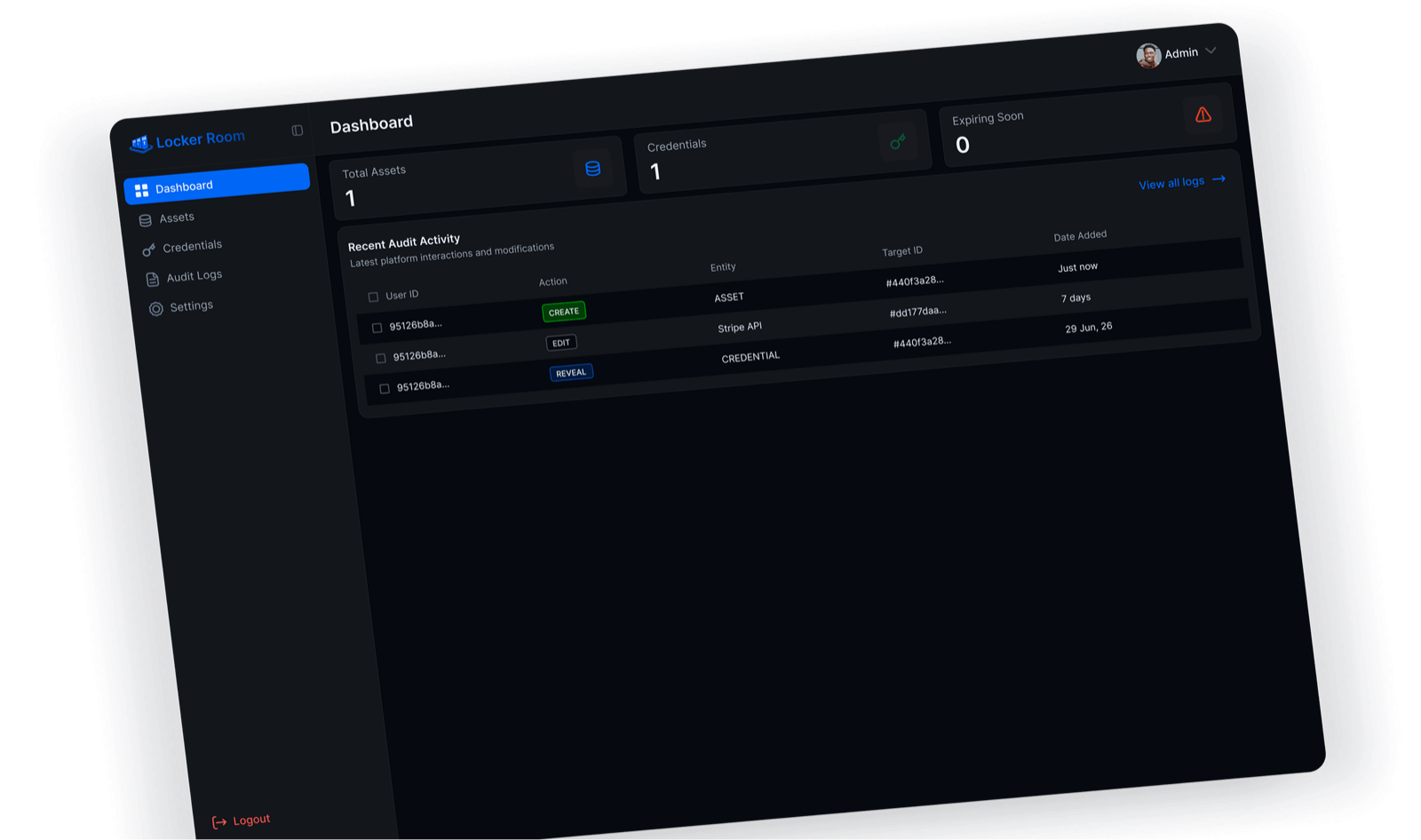Click the Credentials key icon in sidebar
This screenshot has width=1421, height=840.
[x=148, y=250]
